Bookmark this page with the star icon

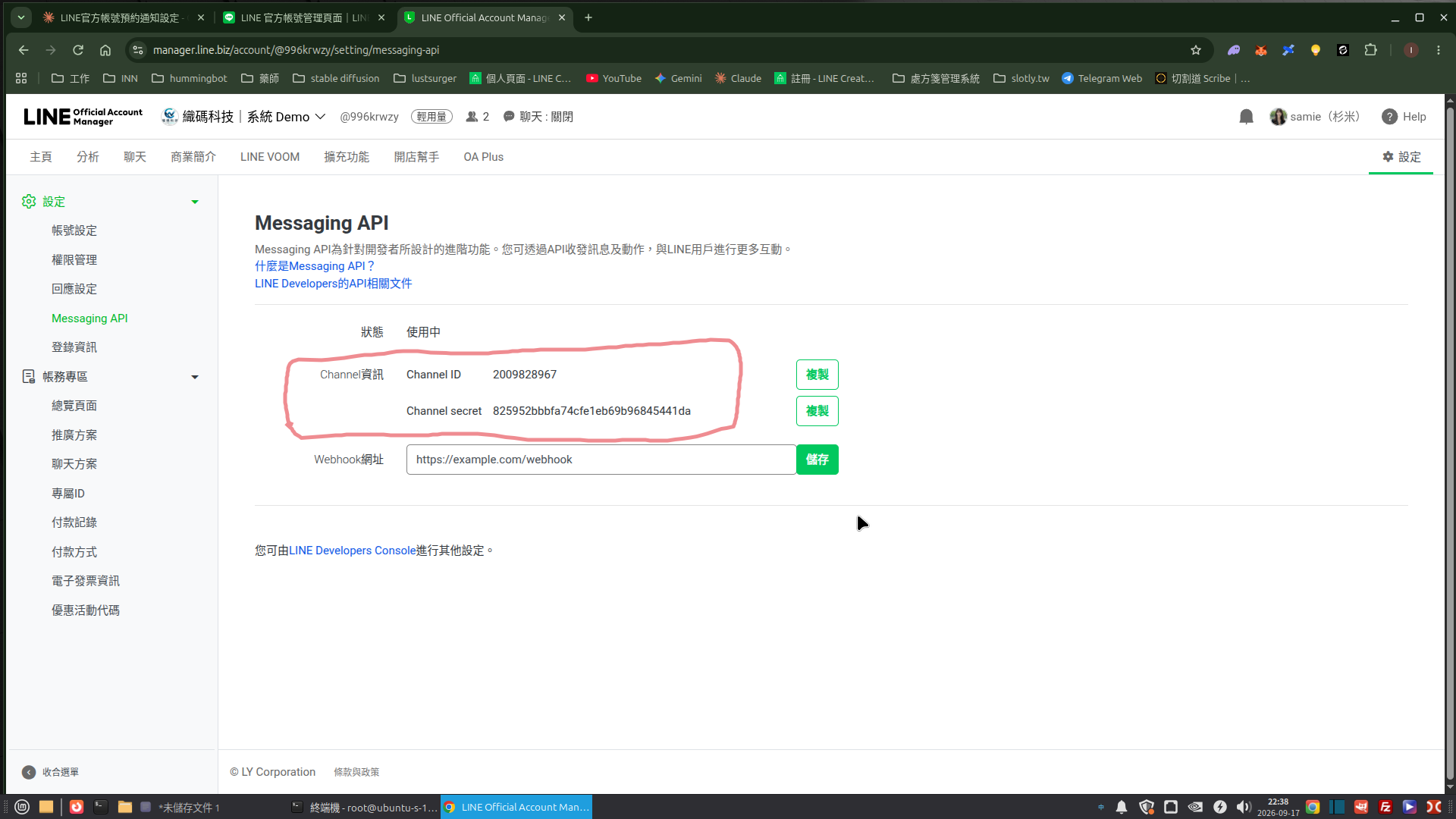tap(1196, 50)
